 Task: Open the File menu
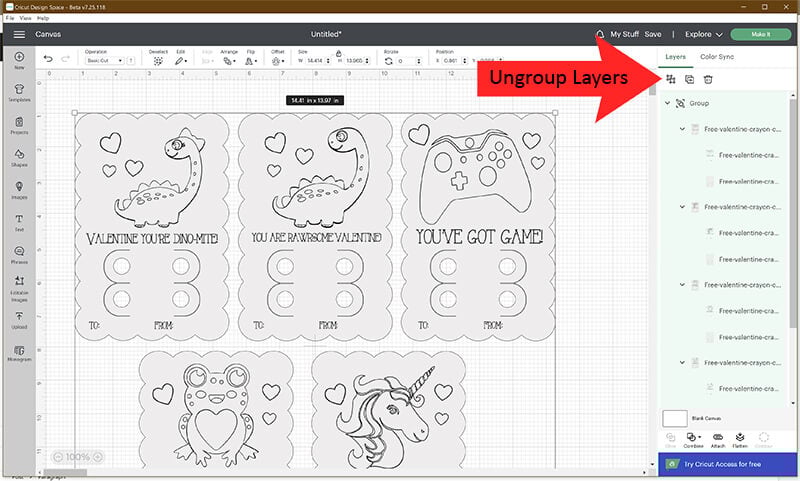10,18
